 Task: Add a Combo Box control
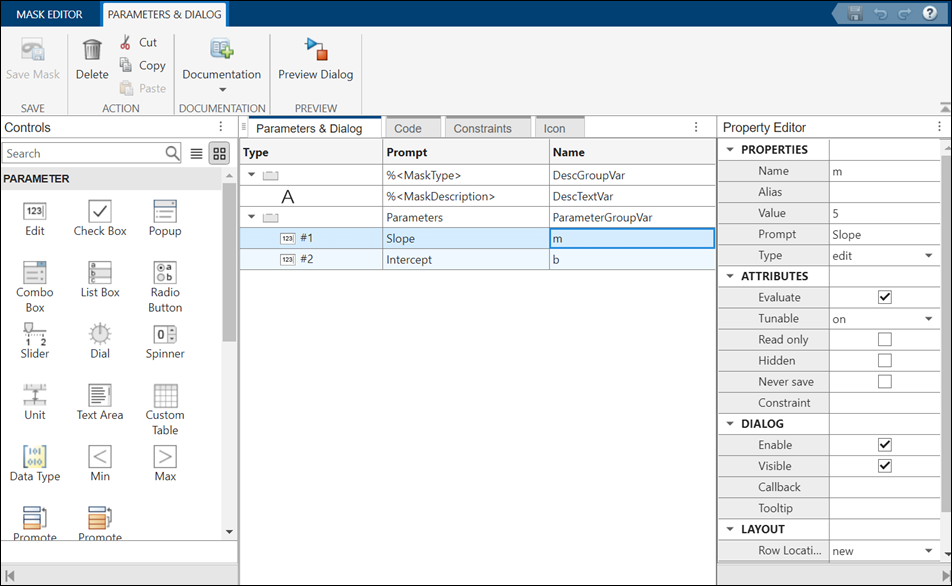click(x=35, y=287)
